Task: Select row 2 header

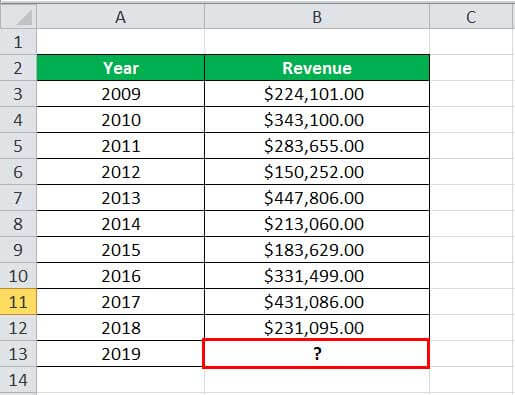Action: 18,68
